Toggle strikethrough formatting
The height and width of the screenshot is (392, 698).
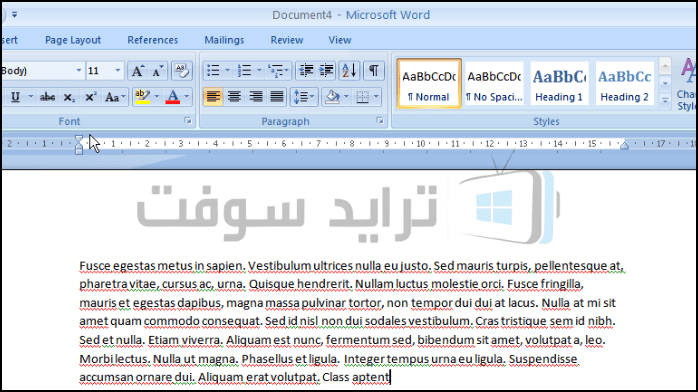(47, 97)
